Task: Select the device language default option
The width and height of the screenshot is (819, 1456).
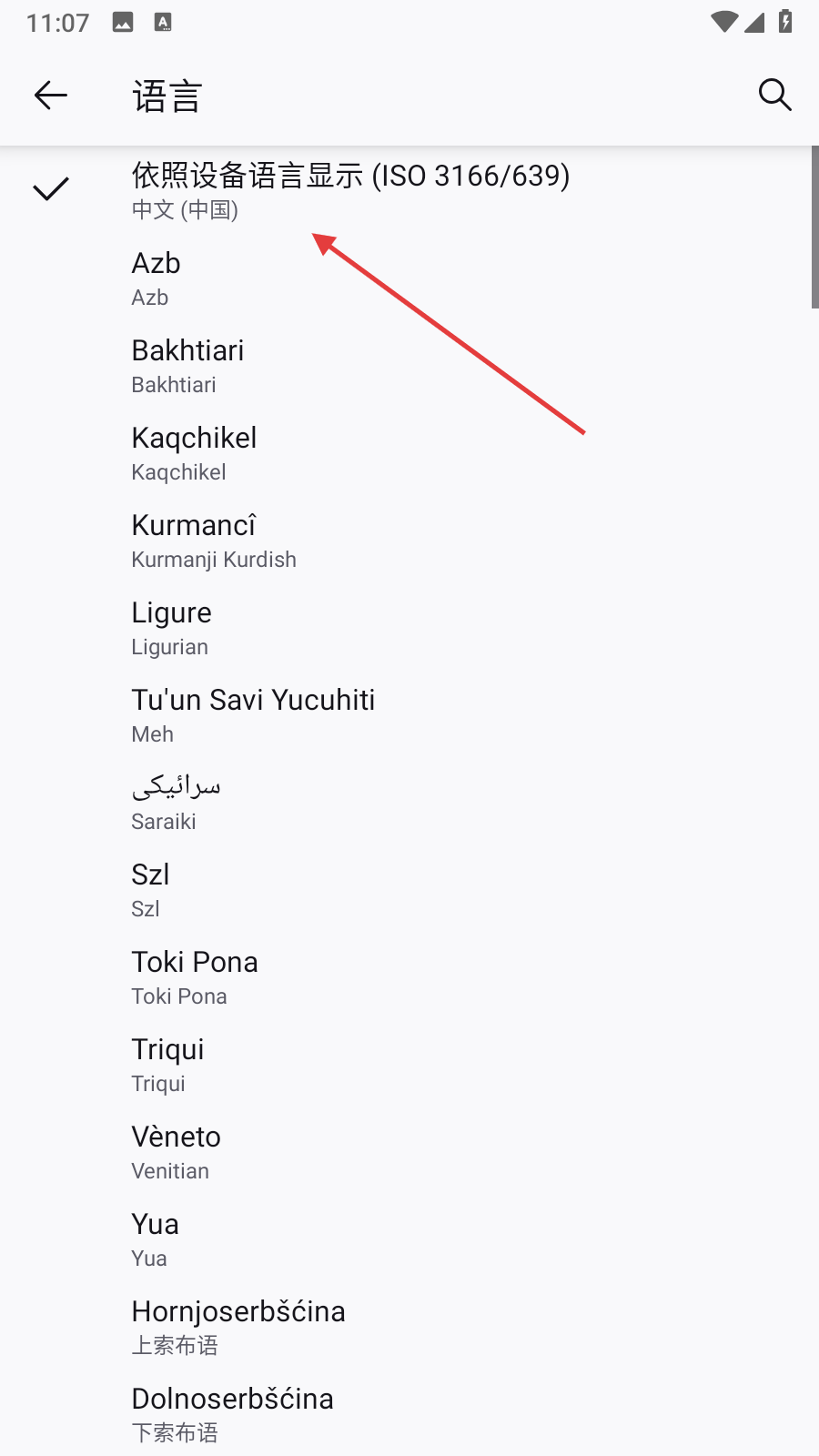Action: click(350, 190)
